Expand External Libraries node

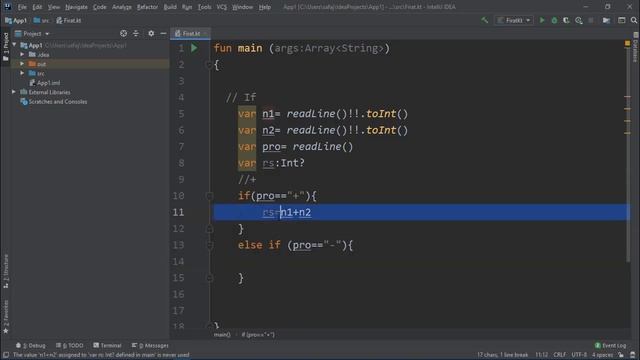point(14,92)
